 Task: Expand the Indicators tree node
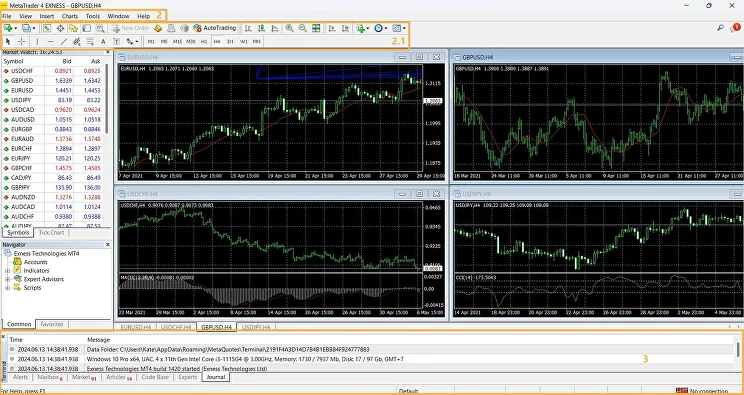coord(8,271)
